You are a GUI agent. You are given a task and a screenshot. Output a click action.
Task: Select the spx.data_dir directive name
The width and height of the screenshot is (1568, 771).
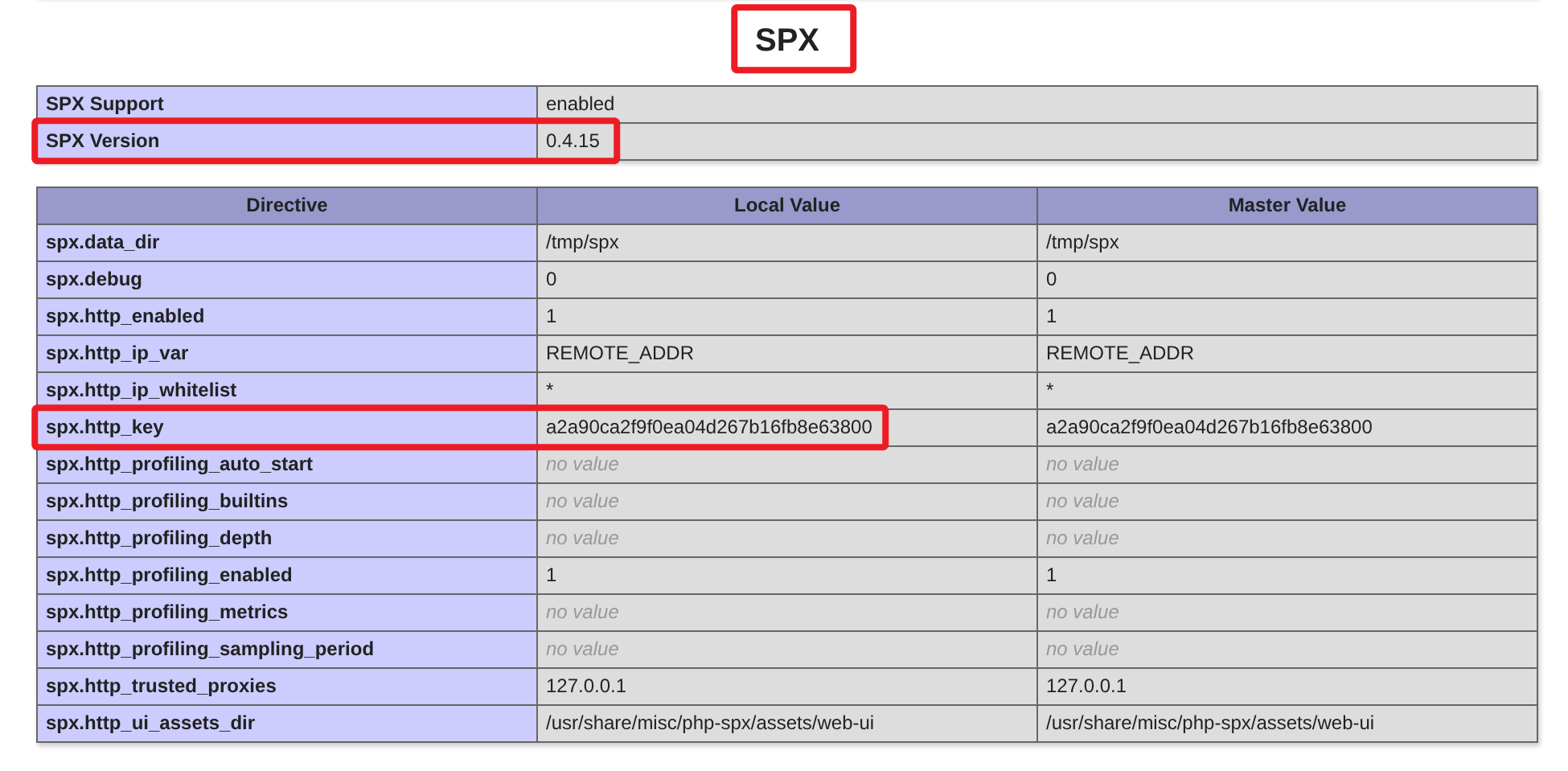(x=102, y=242)
